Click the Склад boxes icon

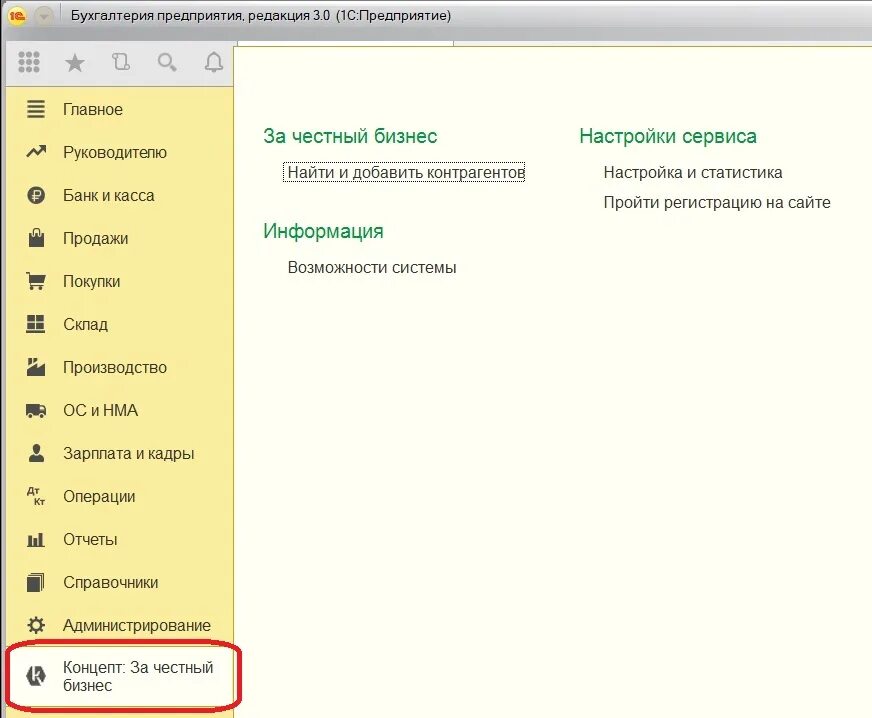[x=36, y=324]
